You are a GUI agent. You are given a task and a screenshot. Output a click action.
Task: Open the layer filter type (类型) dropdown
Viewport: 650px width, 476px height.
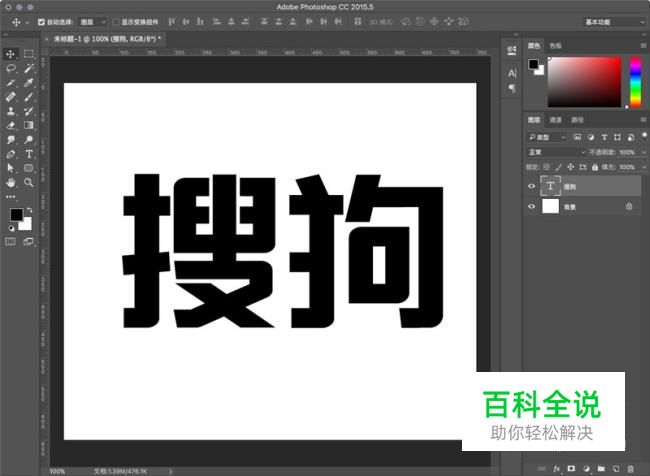click(x=547, y=137)
